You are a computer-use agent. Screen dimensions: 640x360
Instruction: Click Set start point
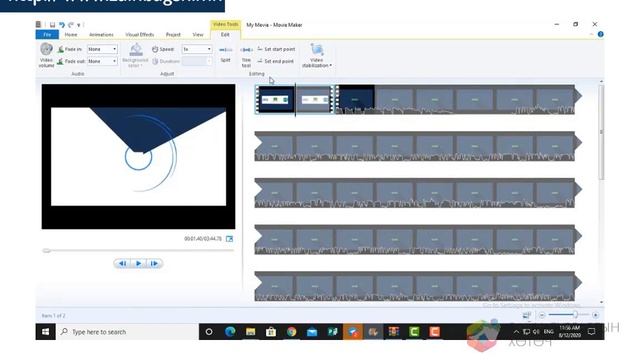pos(276,49)
